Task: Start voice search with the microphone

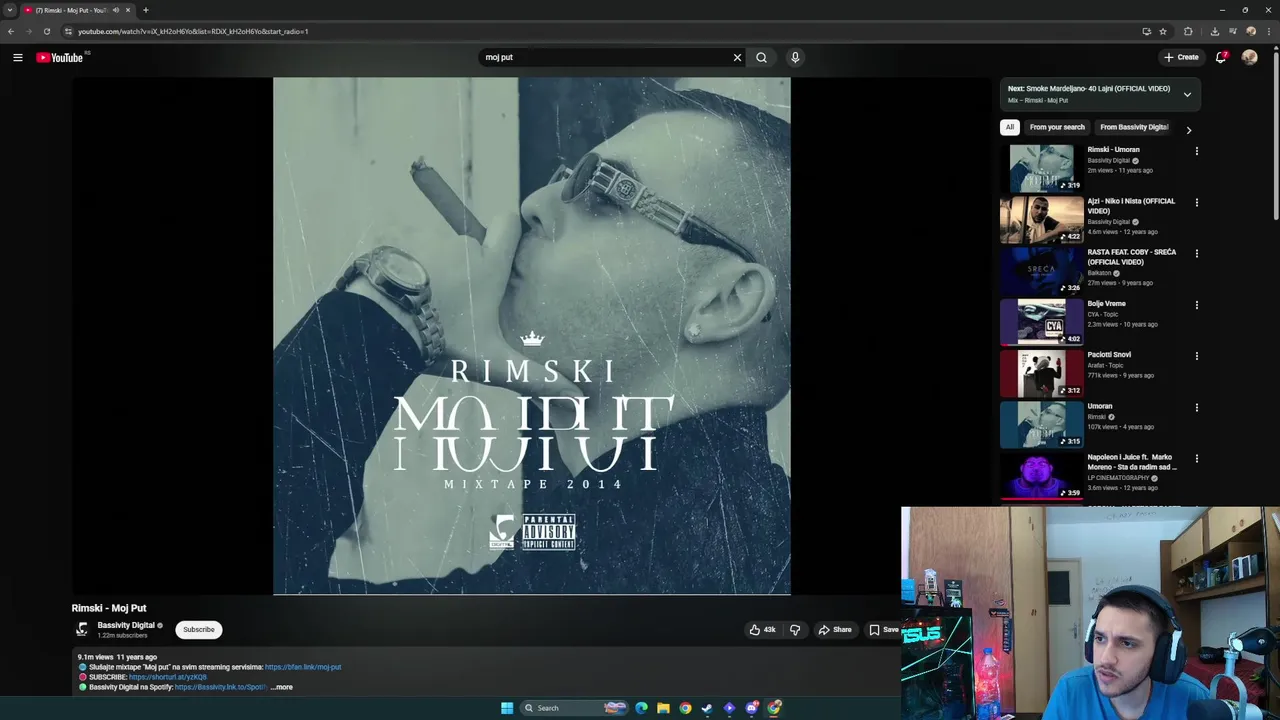Action: point(795,57)
